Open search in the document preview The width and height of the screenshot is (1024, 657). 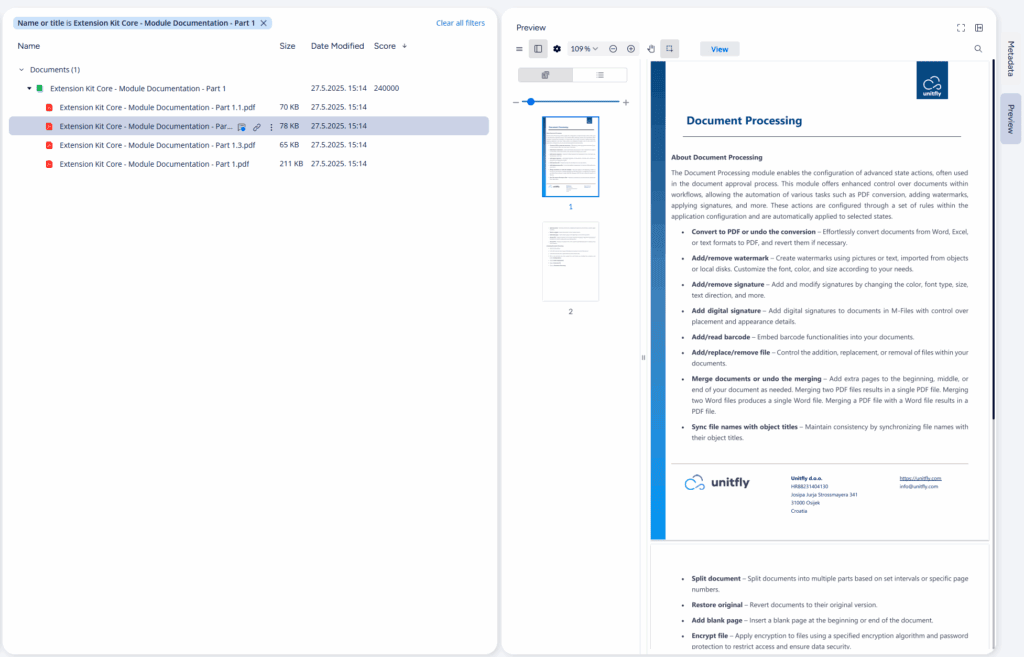coord(978,48)
